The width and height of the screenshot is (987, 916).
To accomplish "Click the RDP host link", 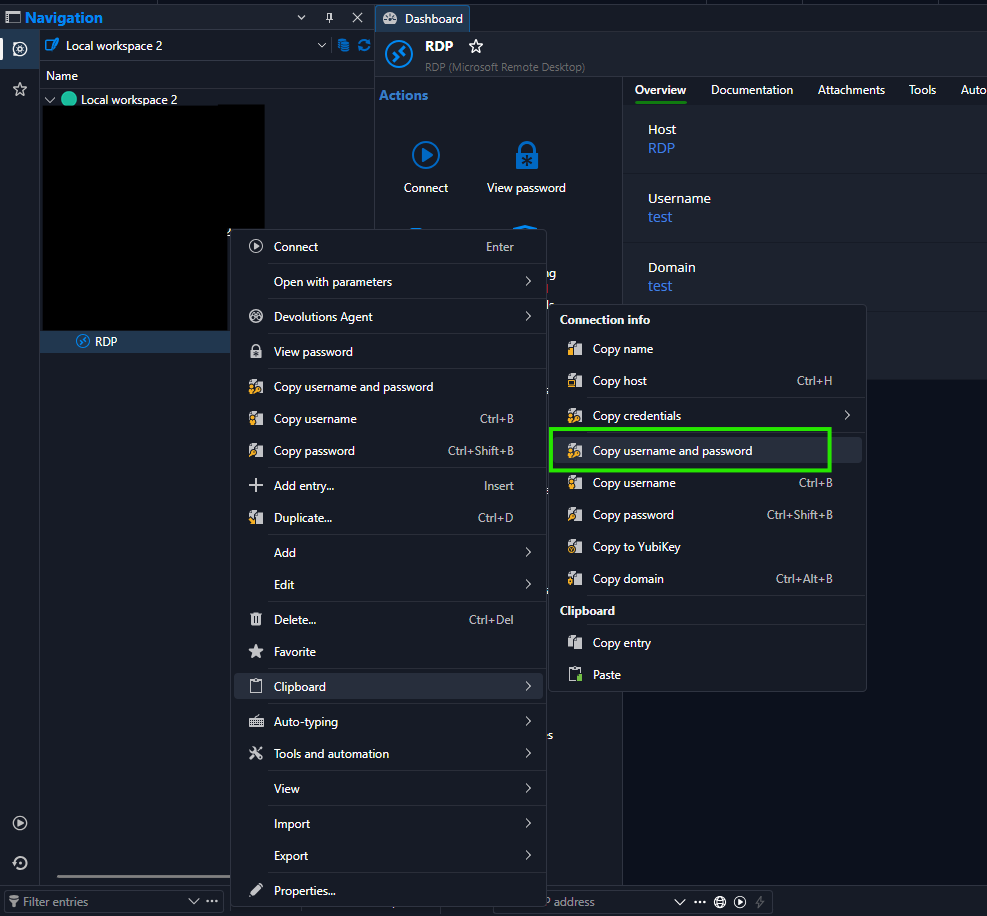I will coord(661,149).
